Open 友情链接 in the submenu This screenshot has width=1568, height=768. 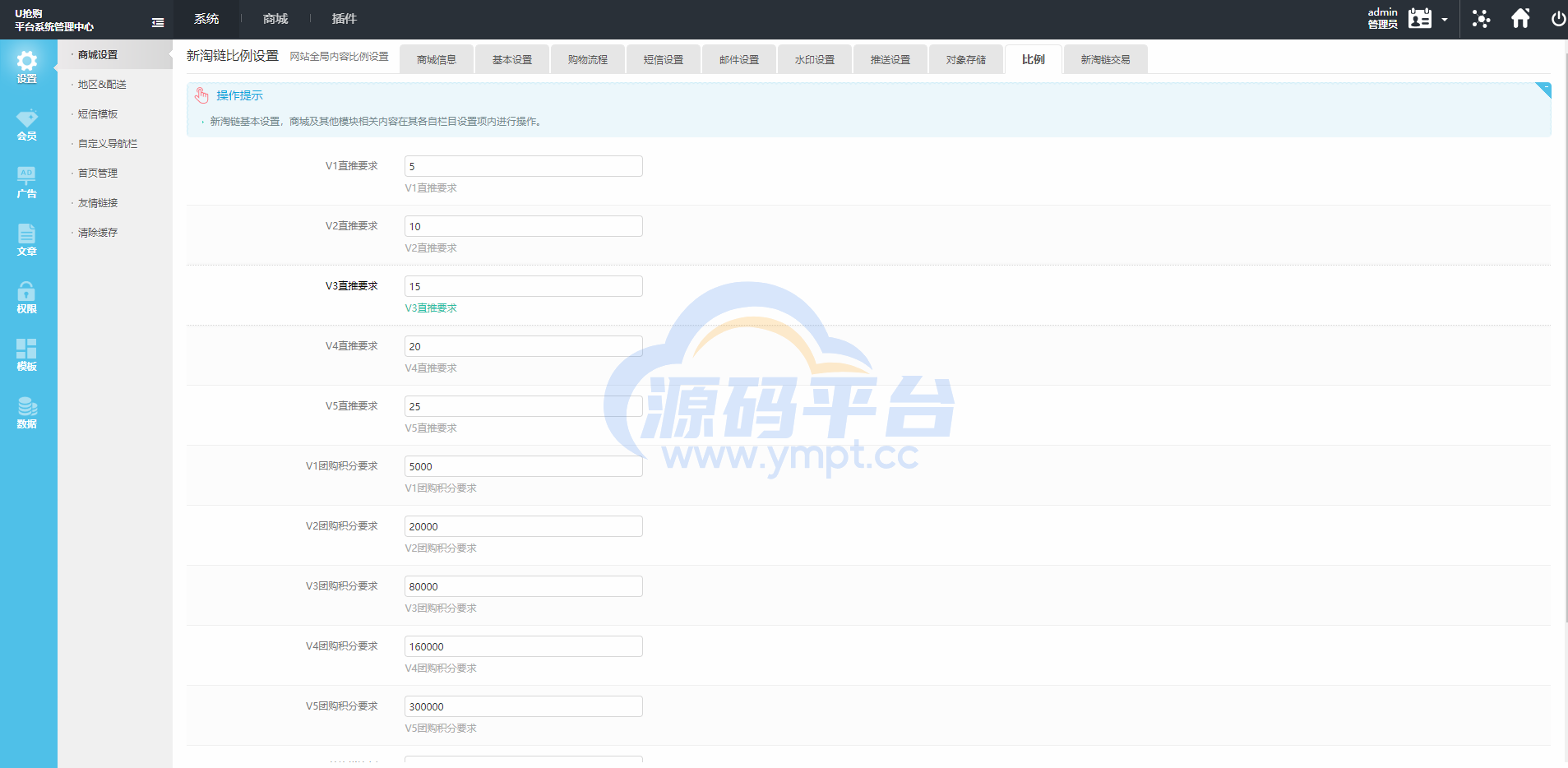[98, 203]
